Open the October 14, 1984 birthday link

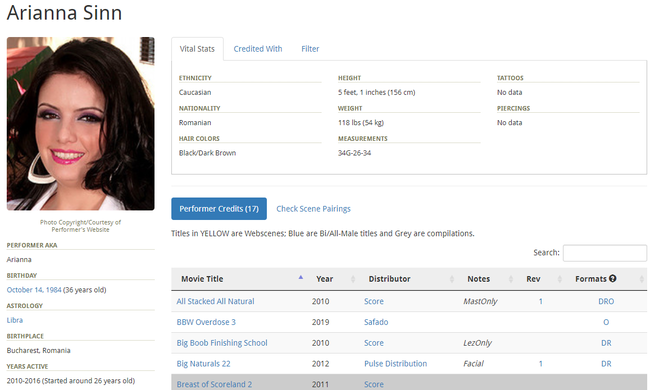point(34,290)
